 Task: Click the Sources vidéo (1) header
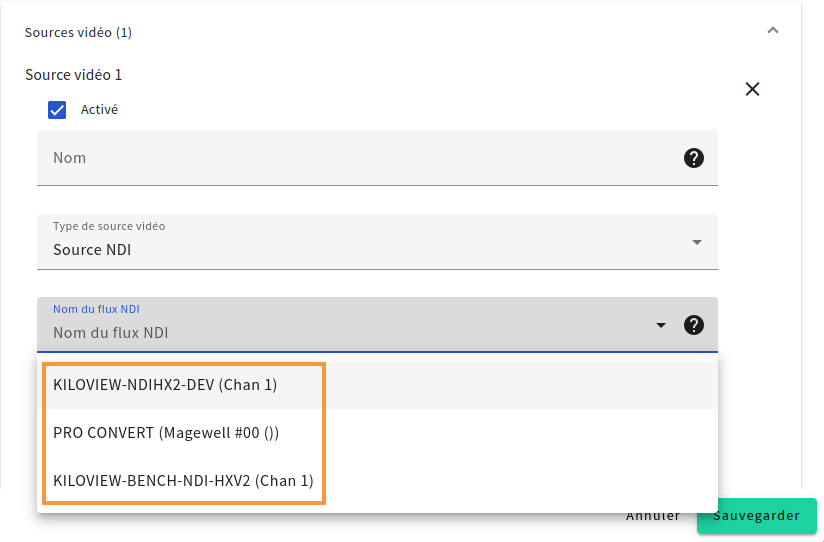tap(78, 32)
